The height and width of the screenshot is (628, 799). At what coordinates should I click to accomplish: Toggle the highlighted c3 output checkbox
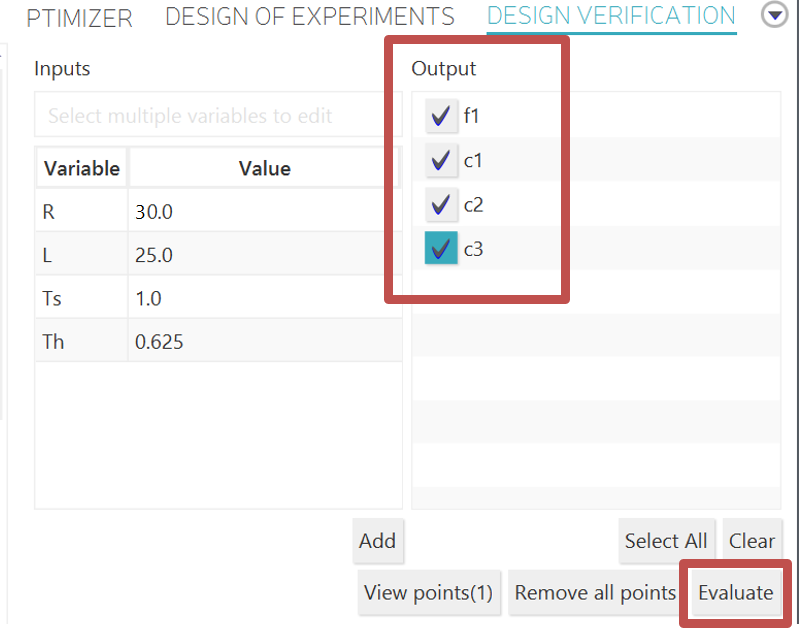[441, 248]
